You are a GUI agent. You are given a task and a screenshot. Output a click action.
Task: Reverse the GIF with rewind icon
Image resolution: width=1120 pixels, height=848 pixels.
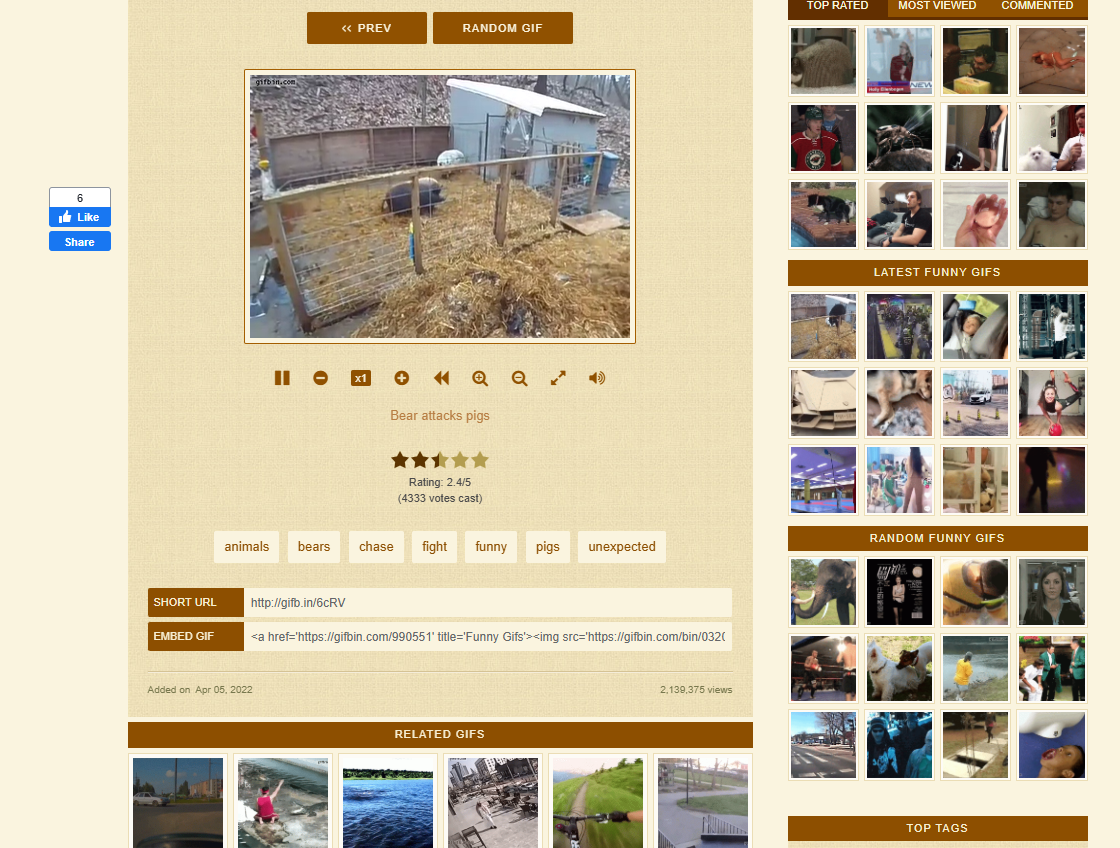click(x=441, y=378)
